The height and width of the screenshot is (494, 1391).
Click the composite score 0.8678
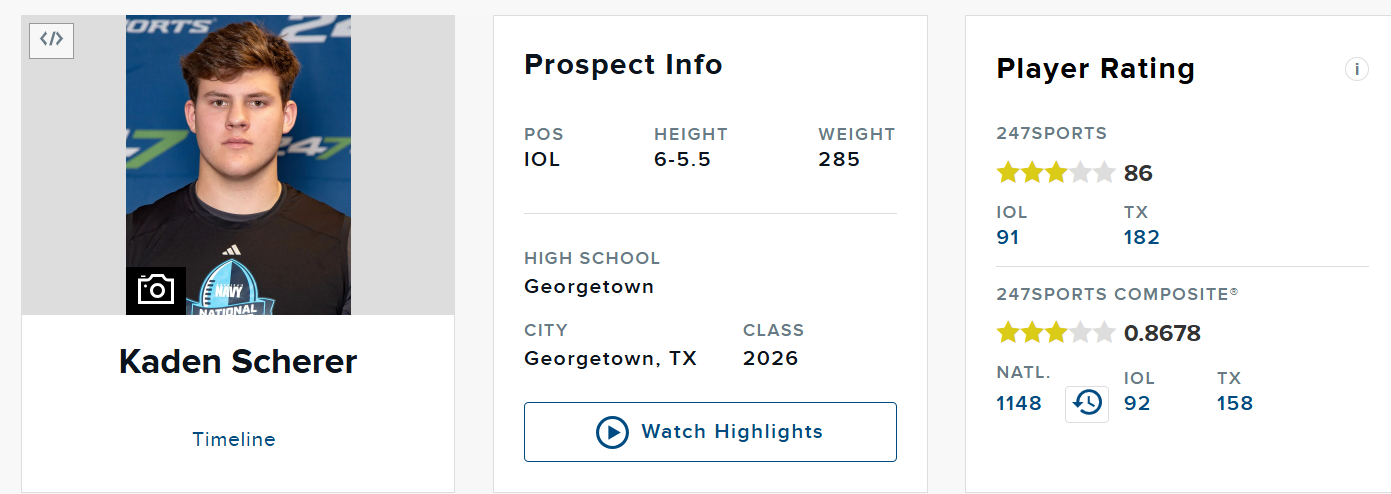tap(1162, 333)
